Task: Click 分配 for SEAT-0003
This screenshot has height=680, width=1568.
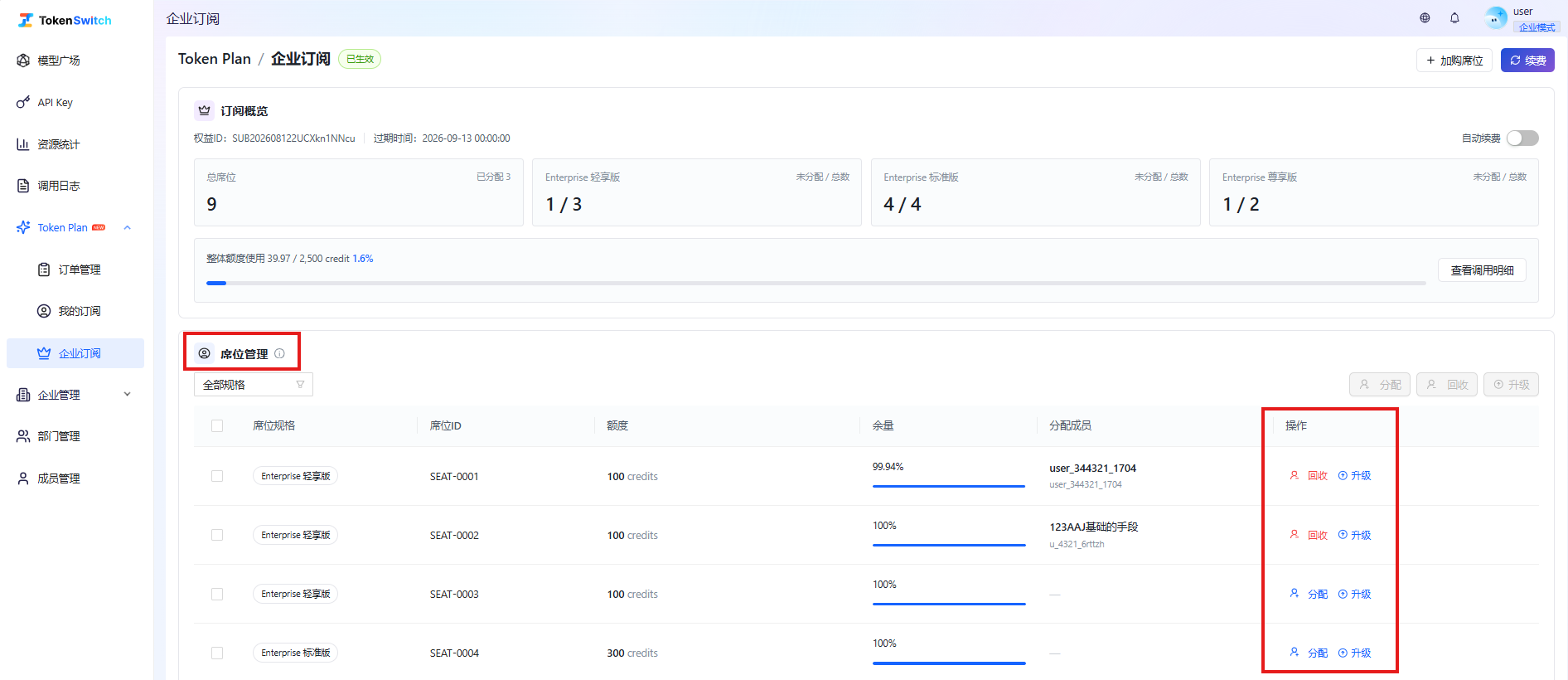Action: tap(1309, 594)
